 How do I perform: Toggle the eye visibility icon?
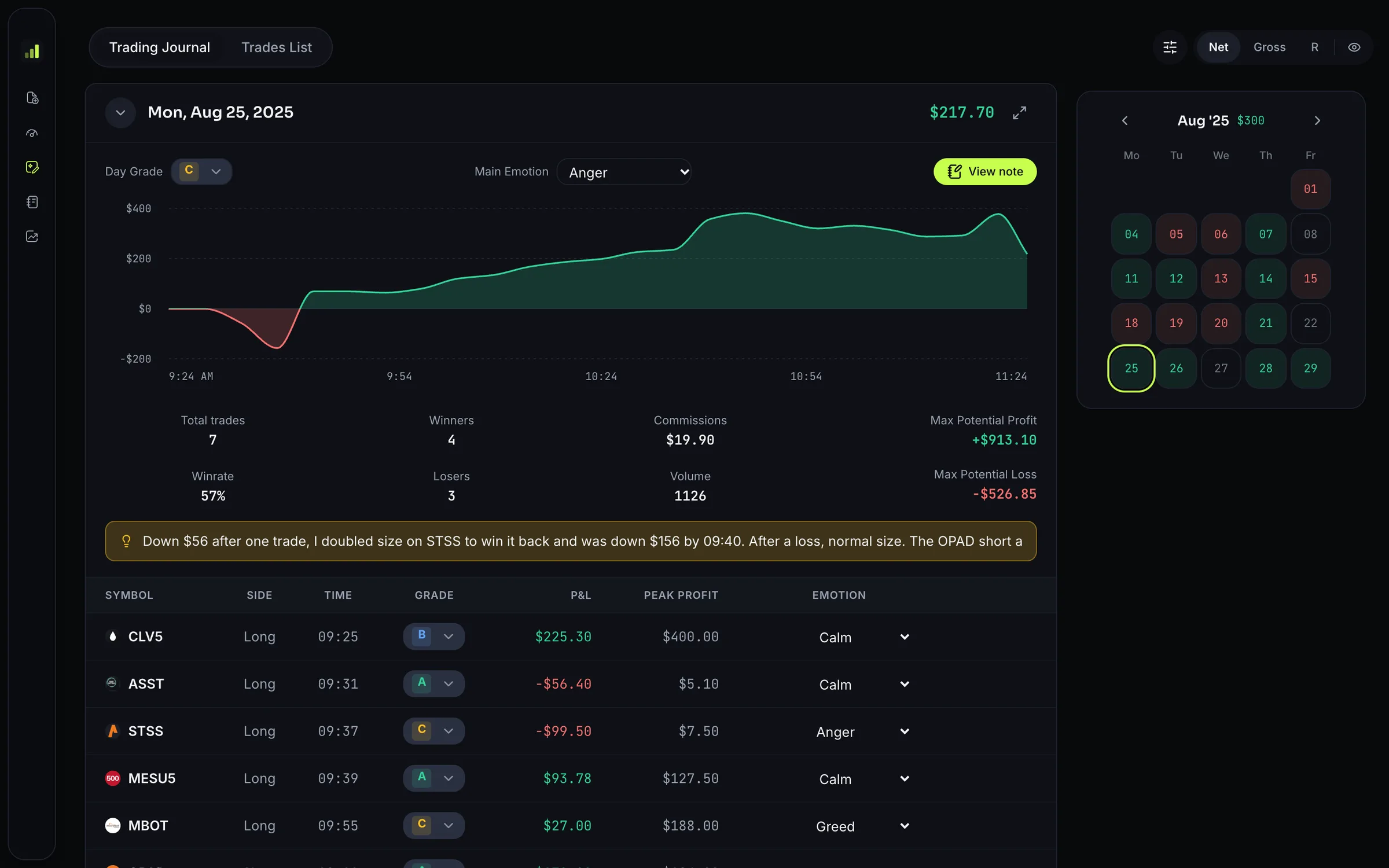1354,47
